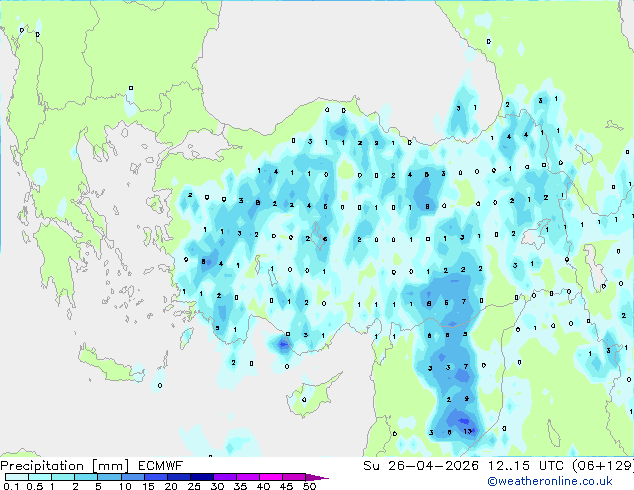634x490 pixels.
Task: Click the purple arrow tip above 50 mm
Action: pyautogui.click(x=317, y=477)
